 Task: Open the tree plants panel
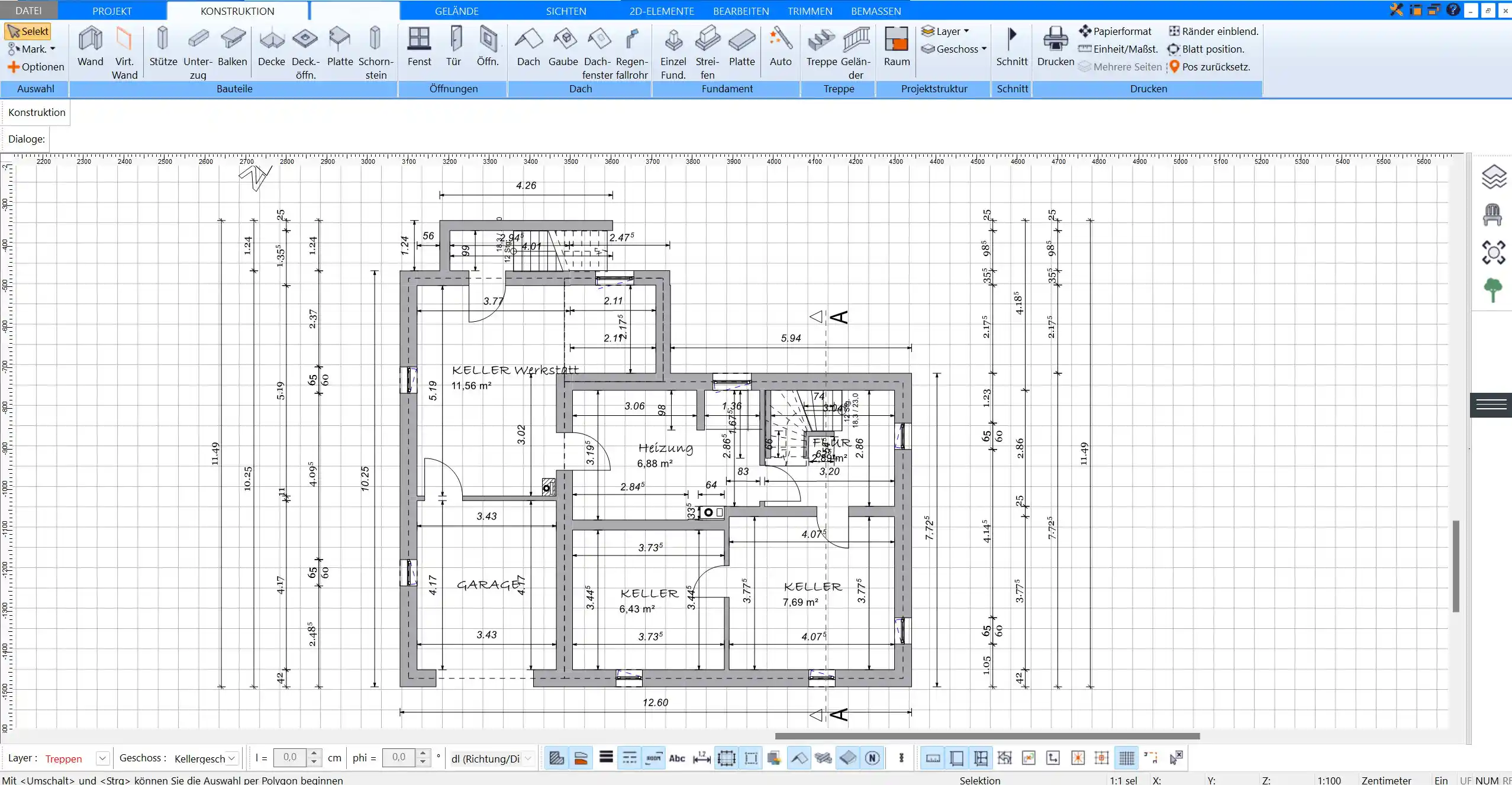(x=1493, y=290)
